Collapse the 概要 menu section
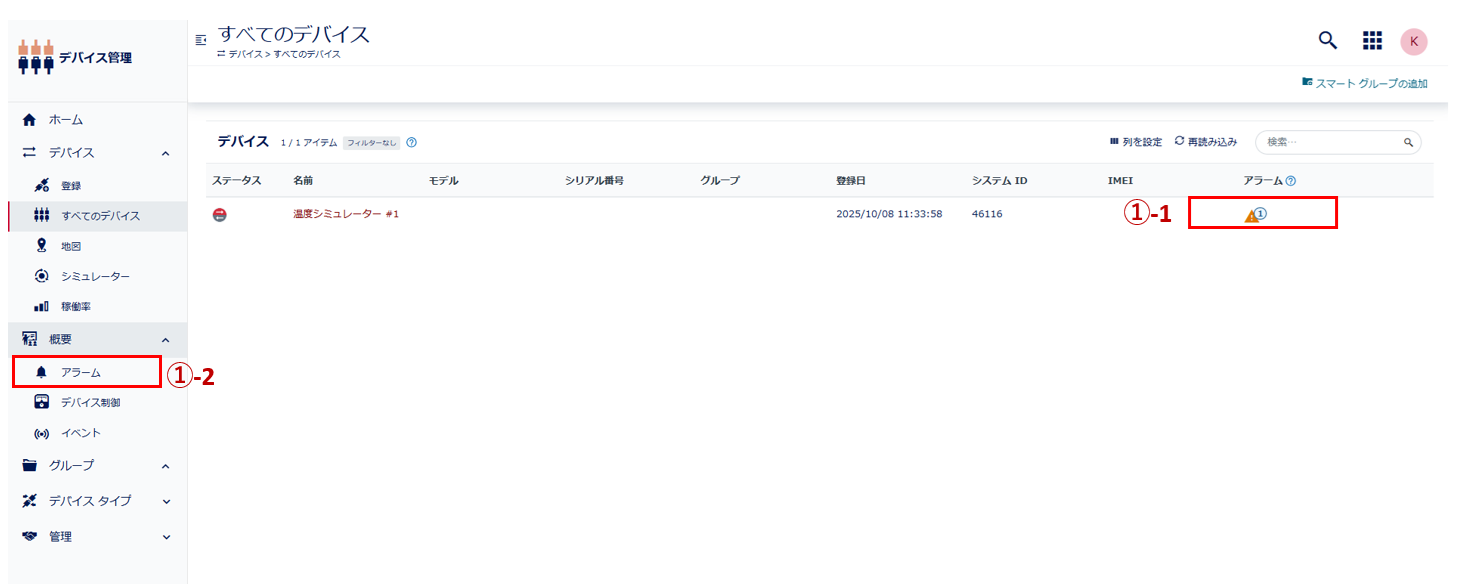The height and width of the screenshot is (584, 1463). 165,340
